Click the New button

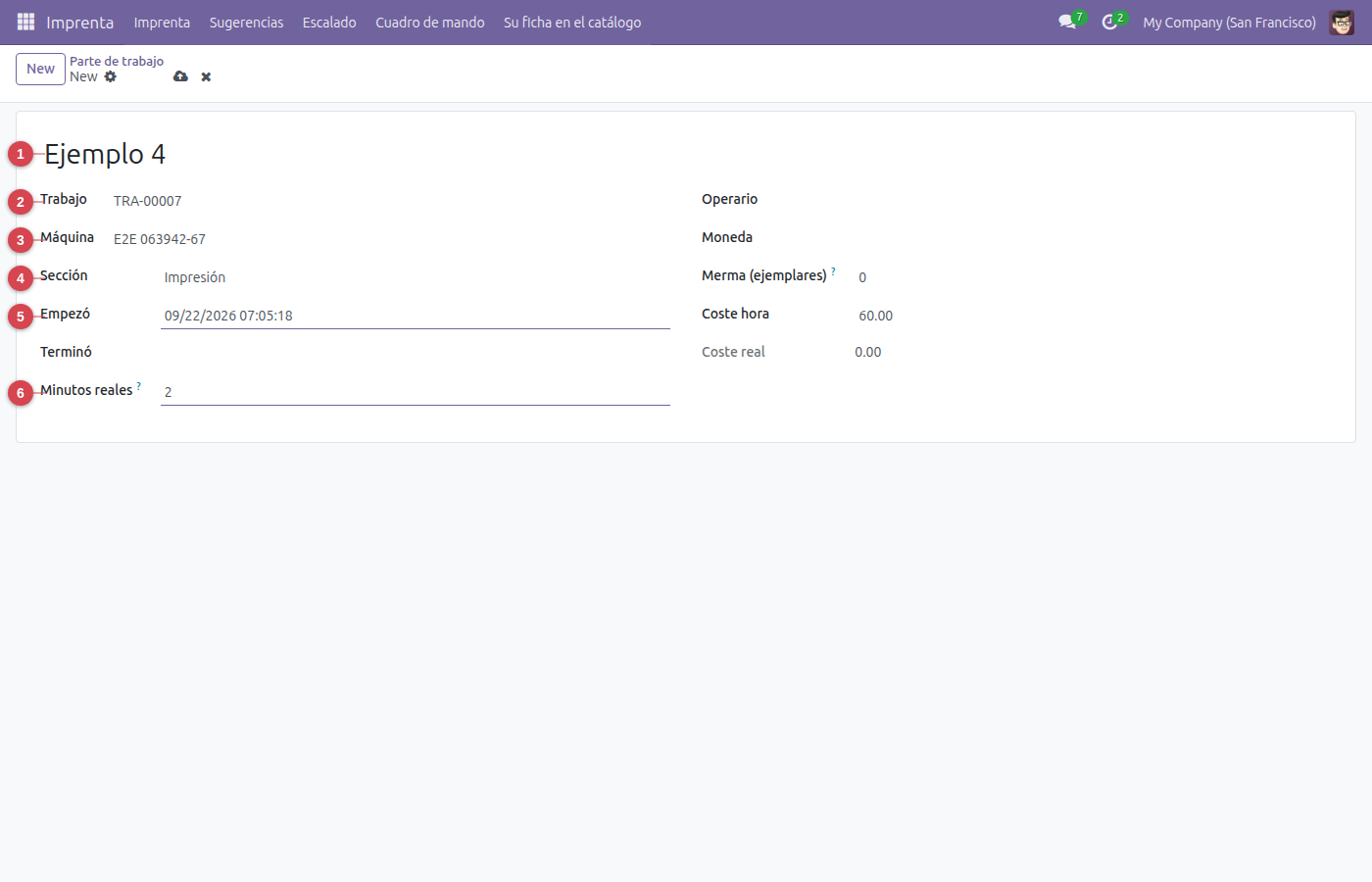(x=40, y=69)
